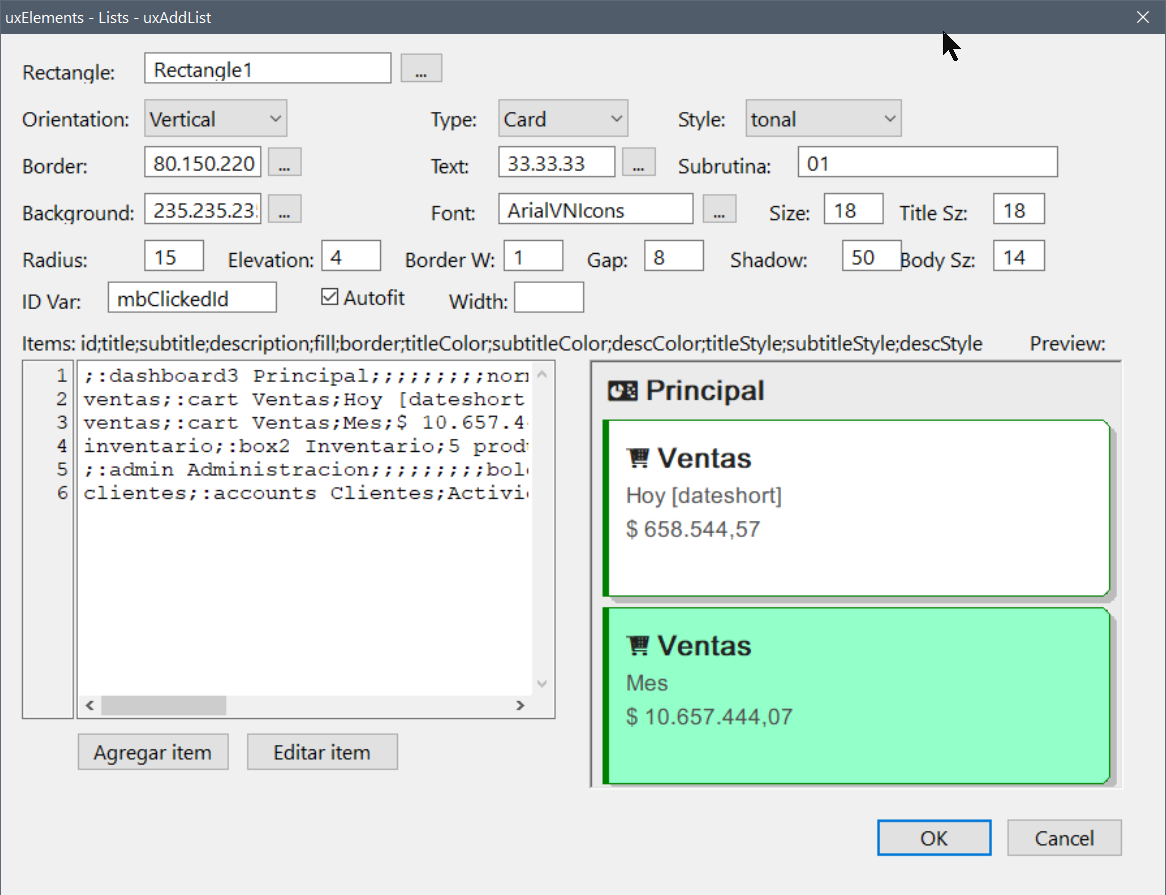The width and height of the screenshot is (1166, 895).
Task: Click the cart icon in the green Ventas card
Action: click(637, 646)
